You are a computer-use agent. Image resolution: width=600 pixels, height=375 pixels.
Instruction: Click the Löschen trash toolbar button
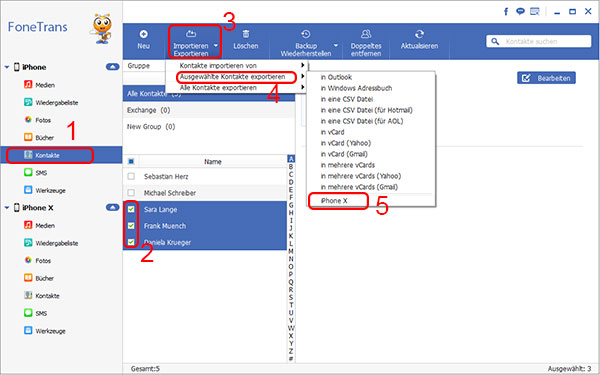pyautogui.click(x=246, y=41)
